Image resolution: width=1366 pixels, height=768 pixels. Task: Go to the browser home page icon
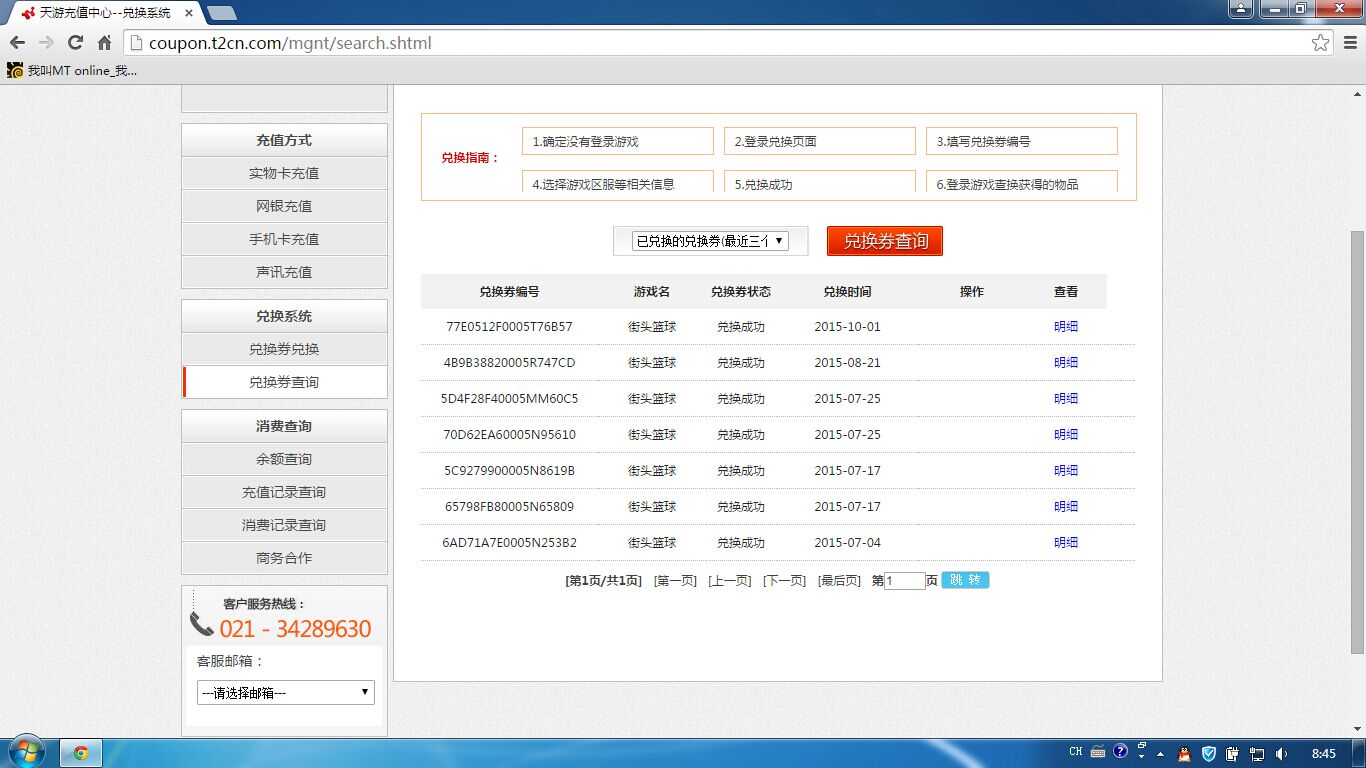(104, 43)
